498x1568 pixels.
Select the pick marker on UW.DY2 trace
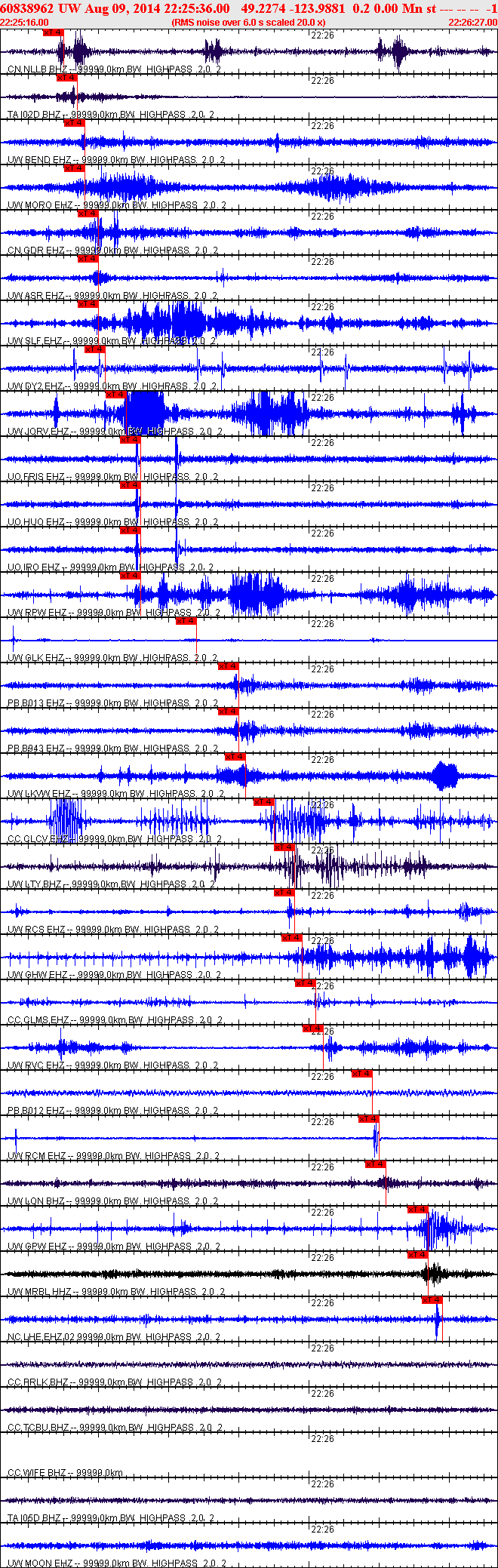pyautogui.click(x=95, y=349)
